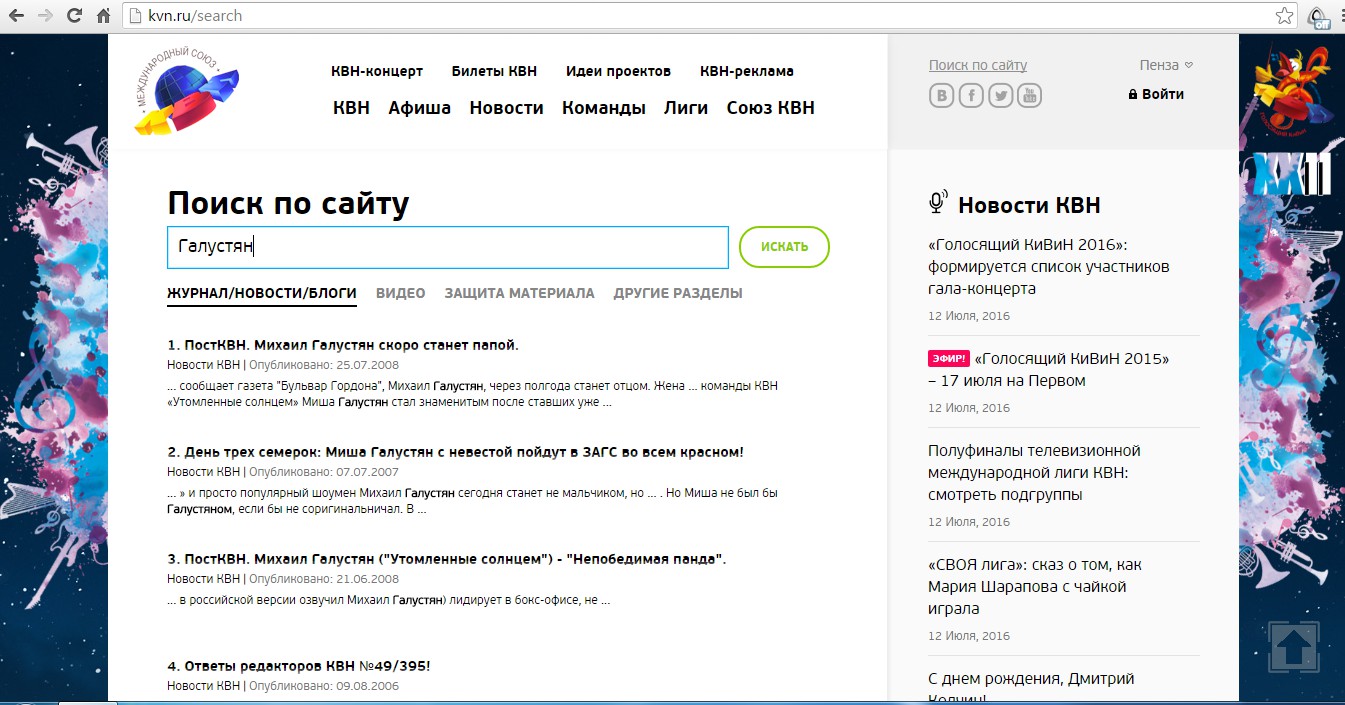
Task: Click the Войти login link
Action: point(1163,94)
